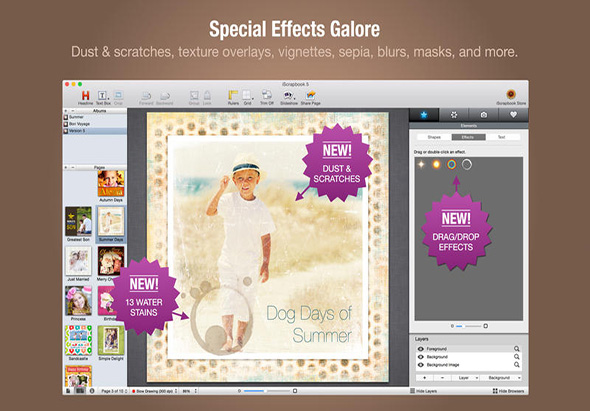
Task: Select the Text segment in Elements
Action: click(503, 137)
